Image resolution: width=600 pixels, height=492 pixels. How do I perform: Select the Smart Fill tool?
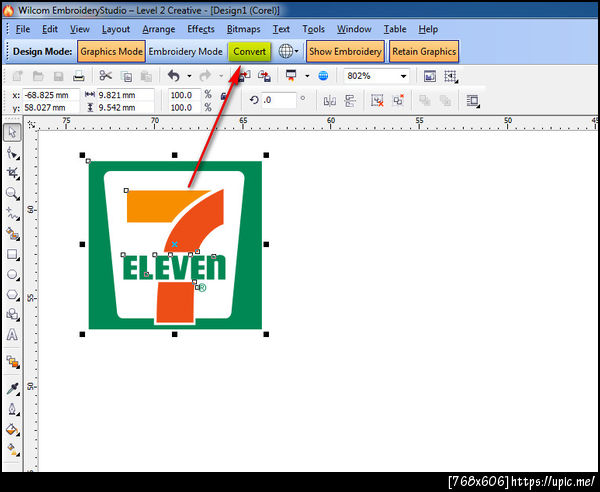(x=12, y=234)
